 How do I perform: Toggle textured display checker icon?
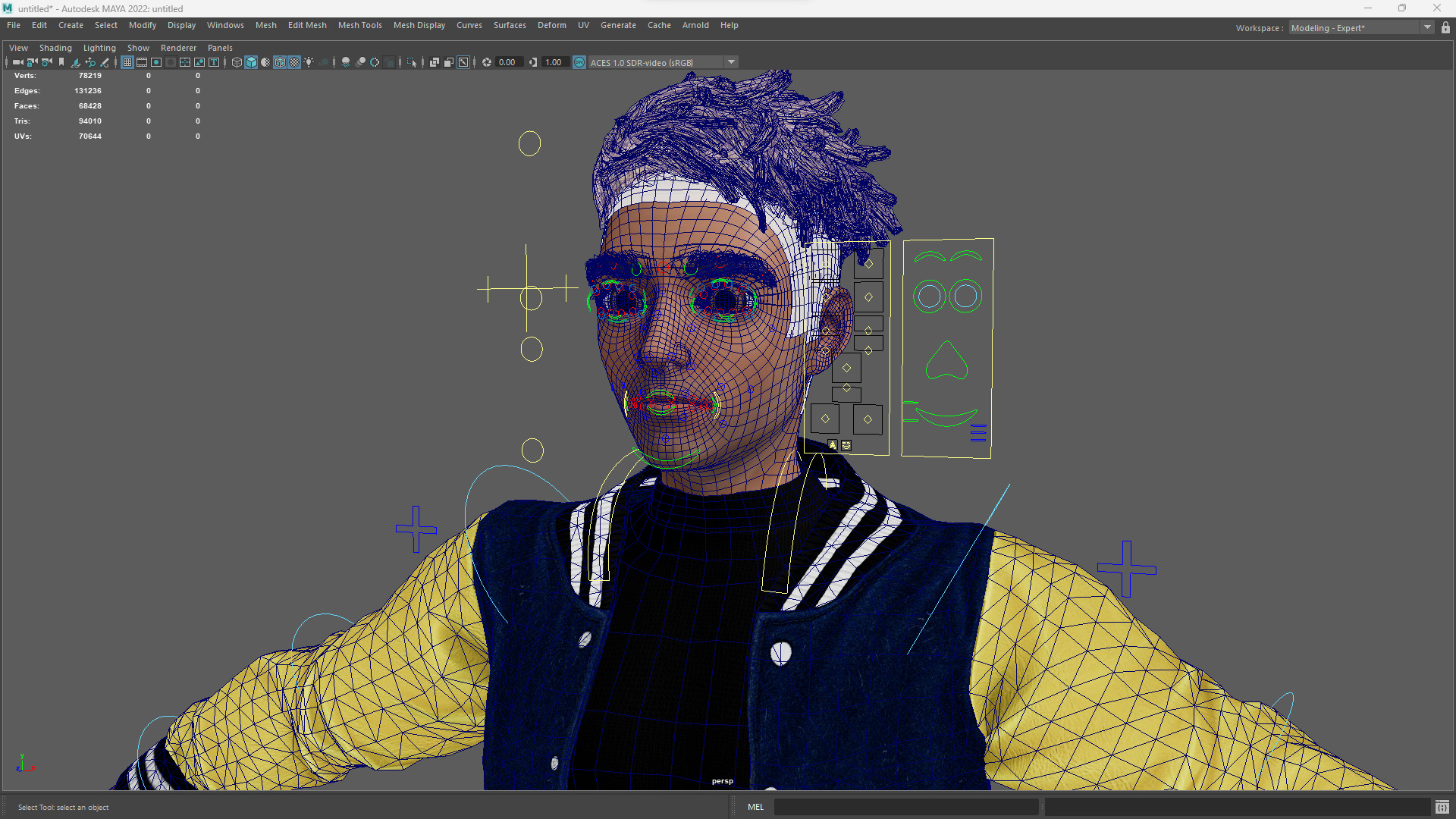point(294,62)
